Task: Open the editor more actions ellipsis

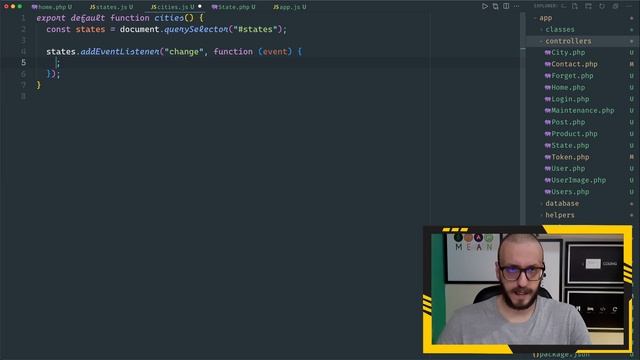Action: point(517,6)
